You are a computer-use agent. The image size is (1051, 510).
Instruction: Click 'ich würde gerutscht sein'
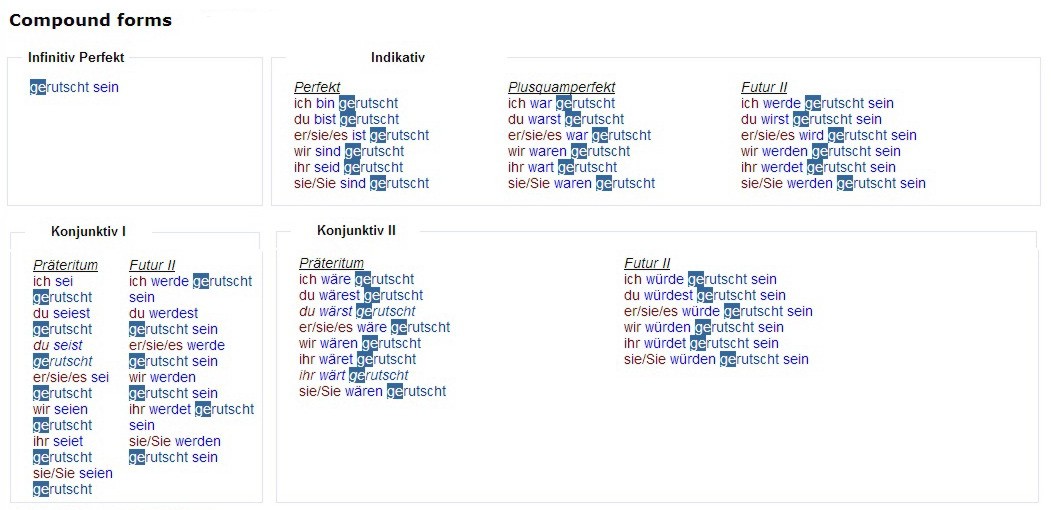(x=700, y=279)
